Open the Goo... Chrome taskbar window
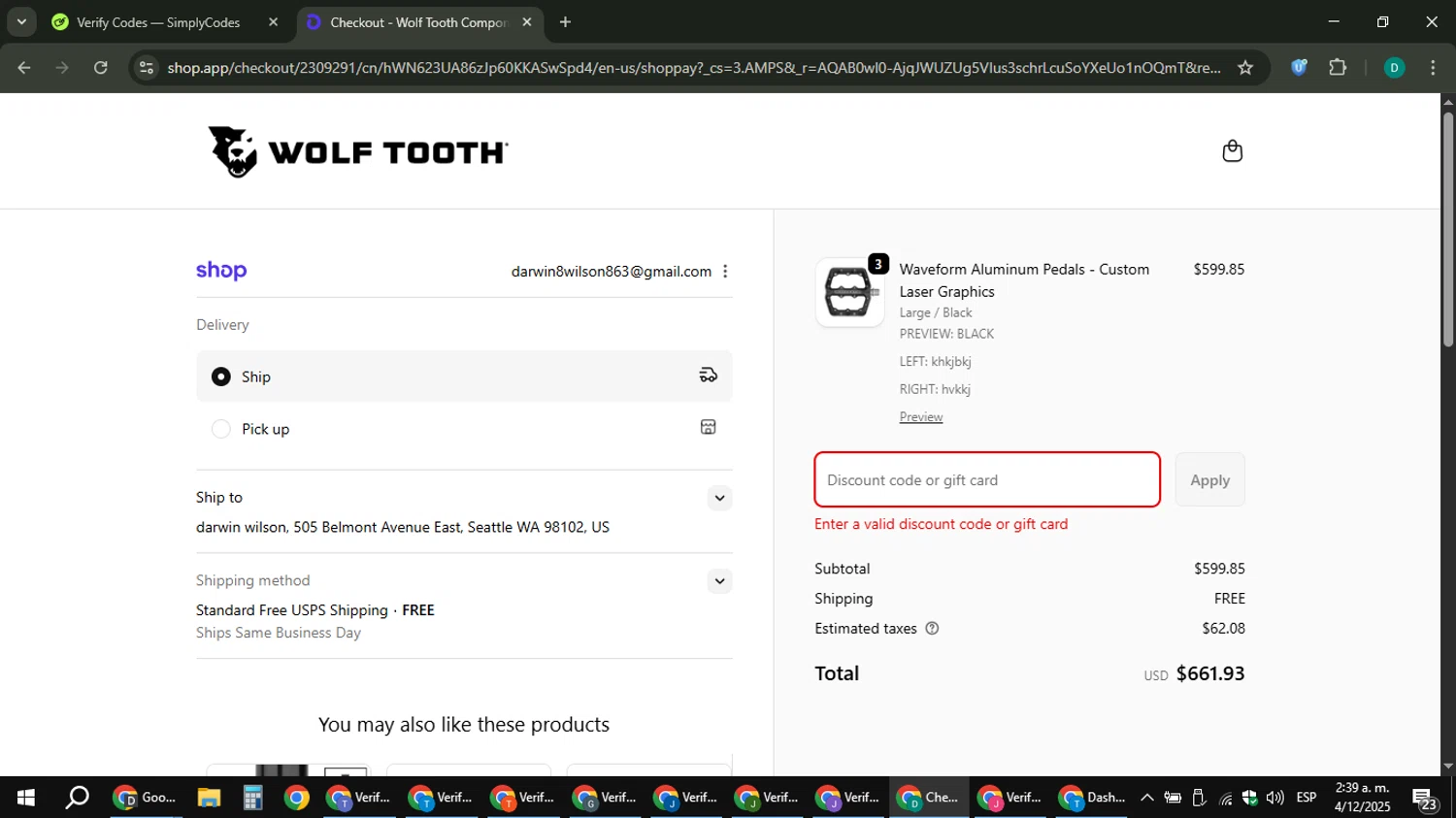 (x=146, y=798)
